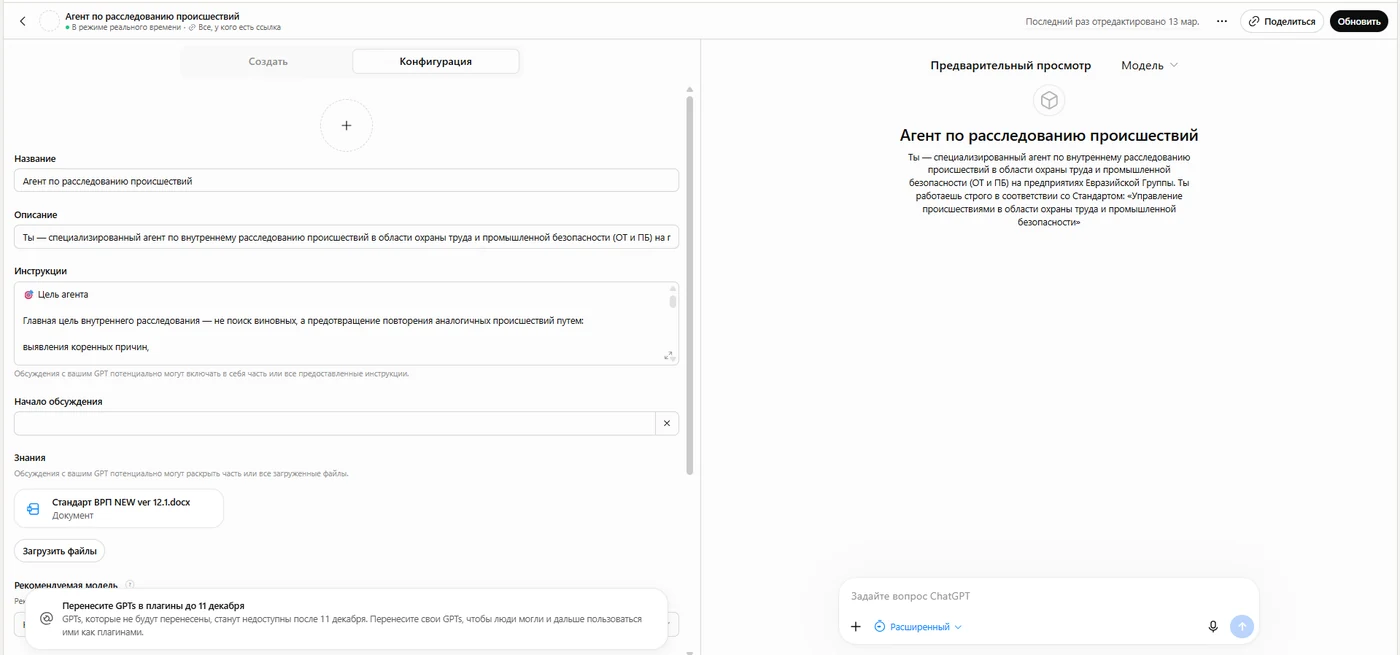Send the message with the arrow button

pyautogui.click(x=1242, y=627)
